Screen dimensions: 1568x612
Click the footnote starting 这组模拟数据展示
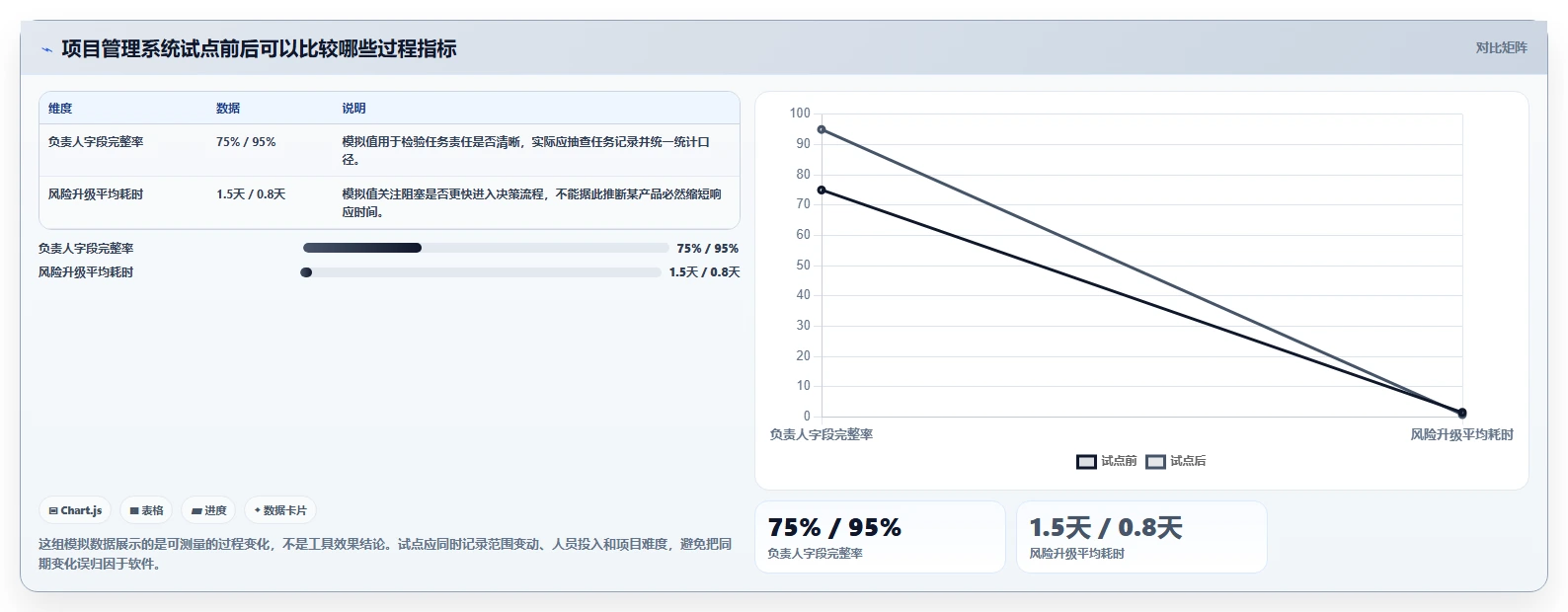point(385,554)
